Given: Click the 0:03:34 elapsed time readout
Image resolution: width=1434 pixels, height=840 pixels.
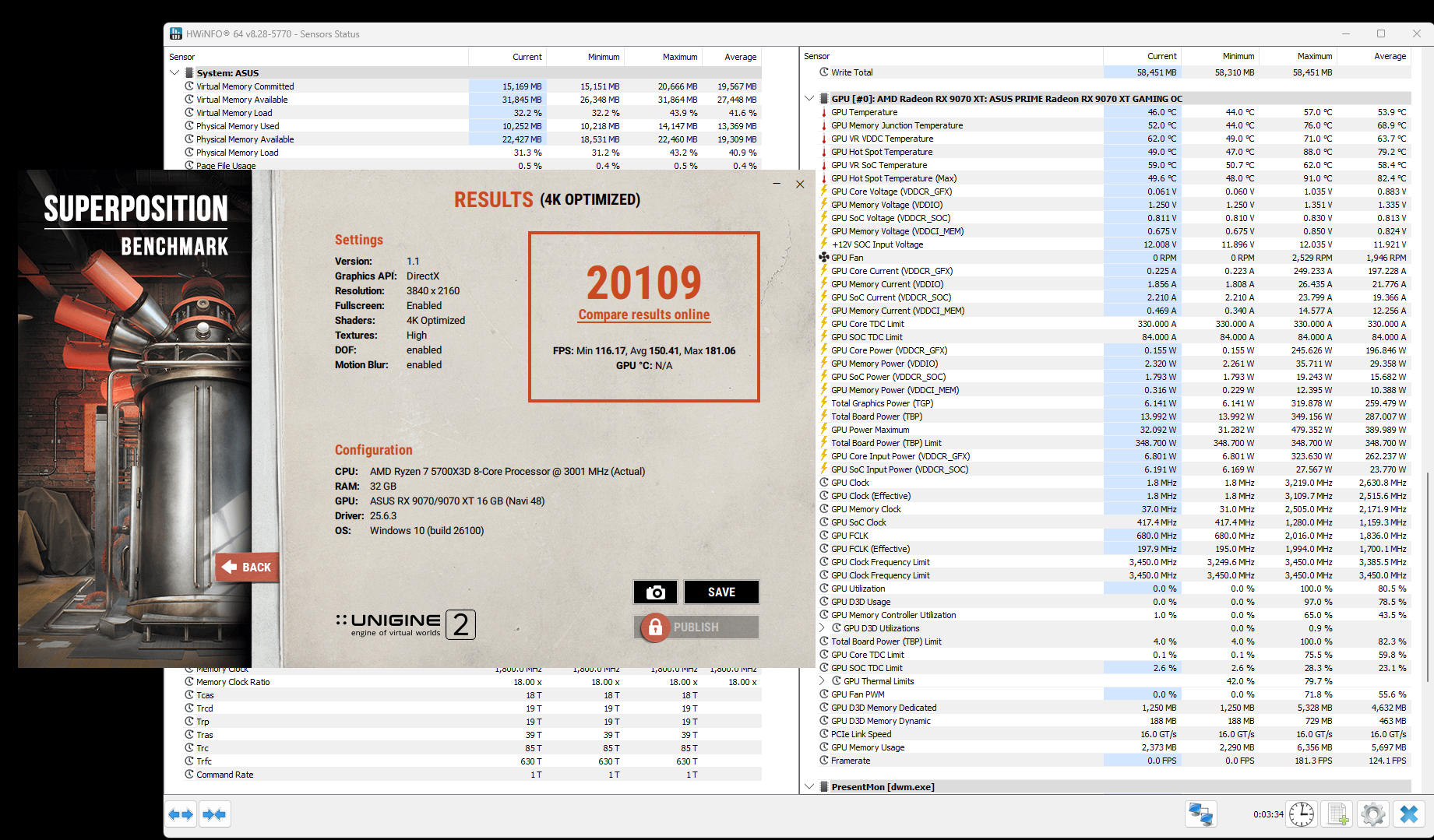Looking at the screenshot, I should (x=1268, y=814).
